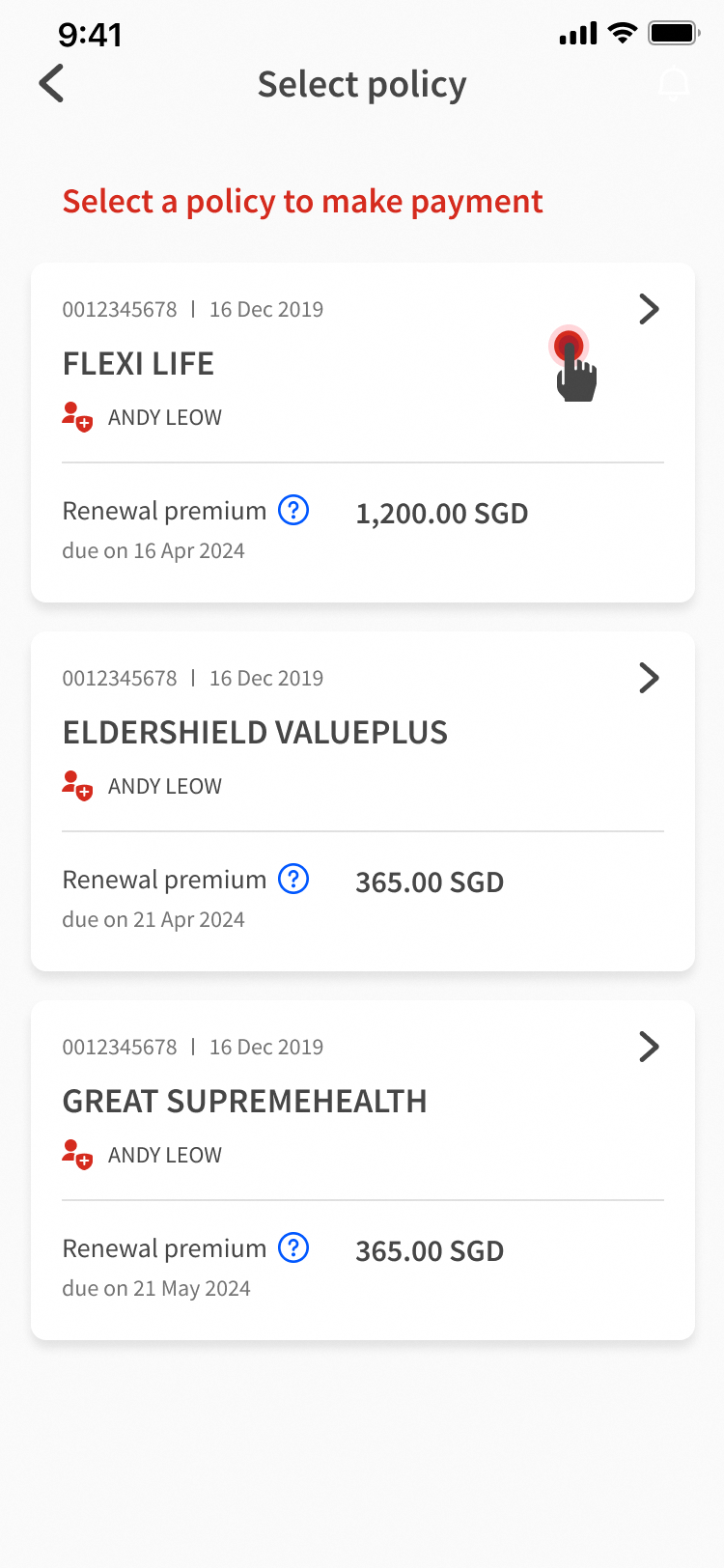Tap help icon for Eldershield renewal premium

pyautogui.click(x=293, y=879)
